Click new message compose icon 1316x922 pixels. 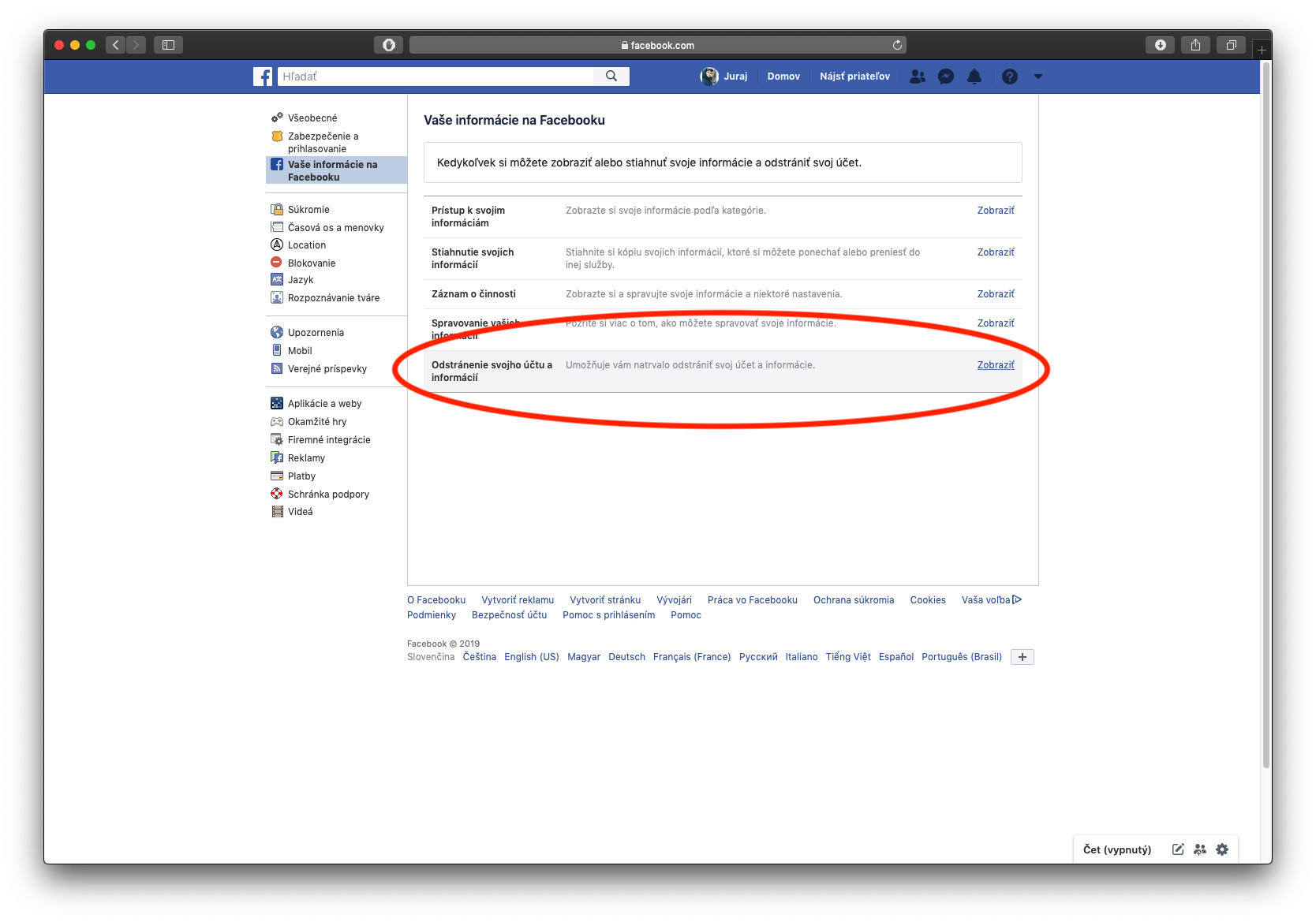tap(1178, 849)
